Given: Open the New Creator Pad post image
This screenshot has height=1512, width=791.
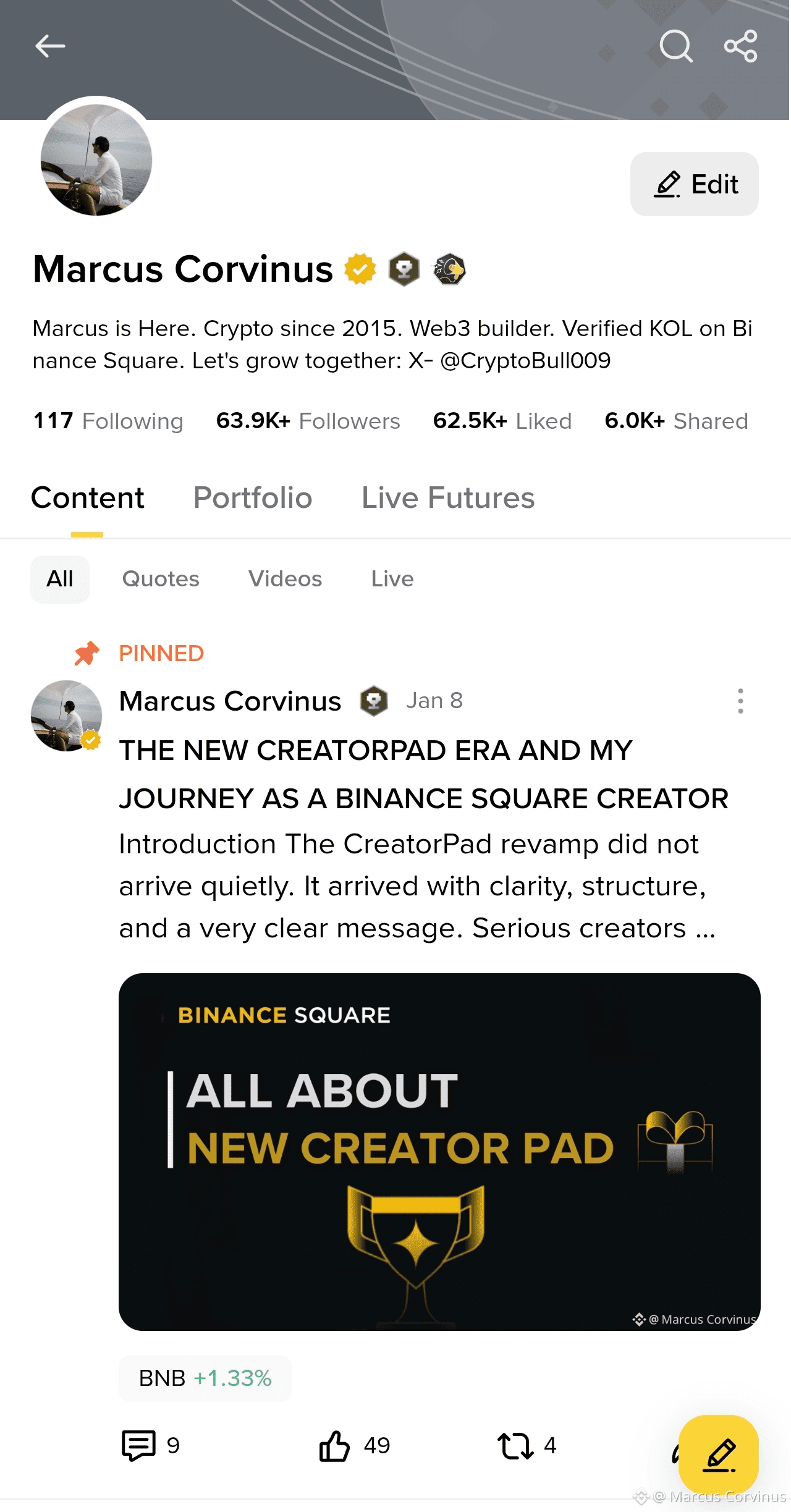Looking at the screenshot, I should pyautogui.click(x=439, y=1152).
